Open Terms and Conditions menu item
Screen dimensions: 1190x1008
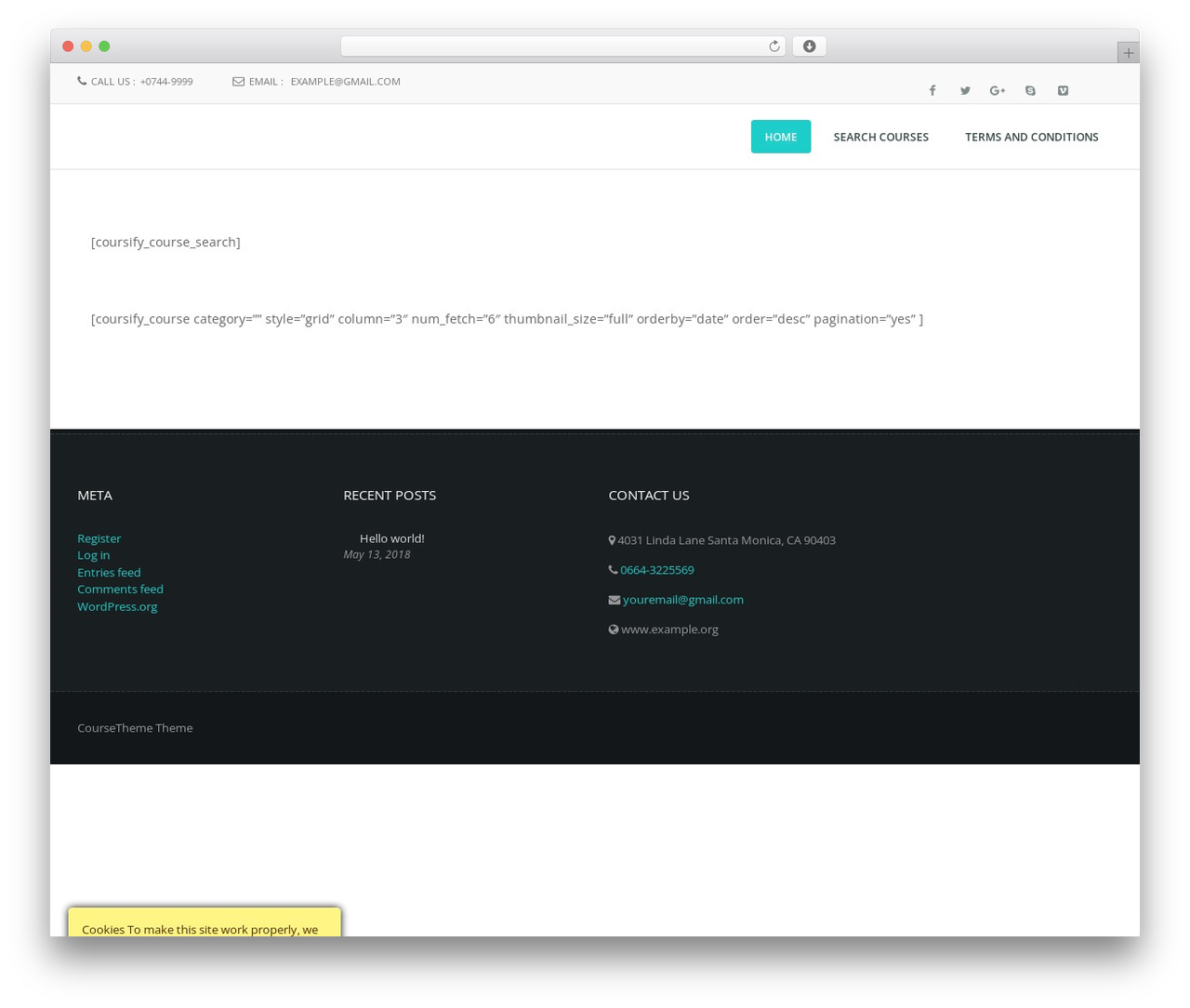[x=1031, y=137]
